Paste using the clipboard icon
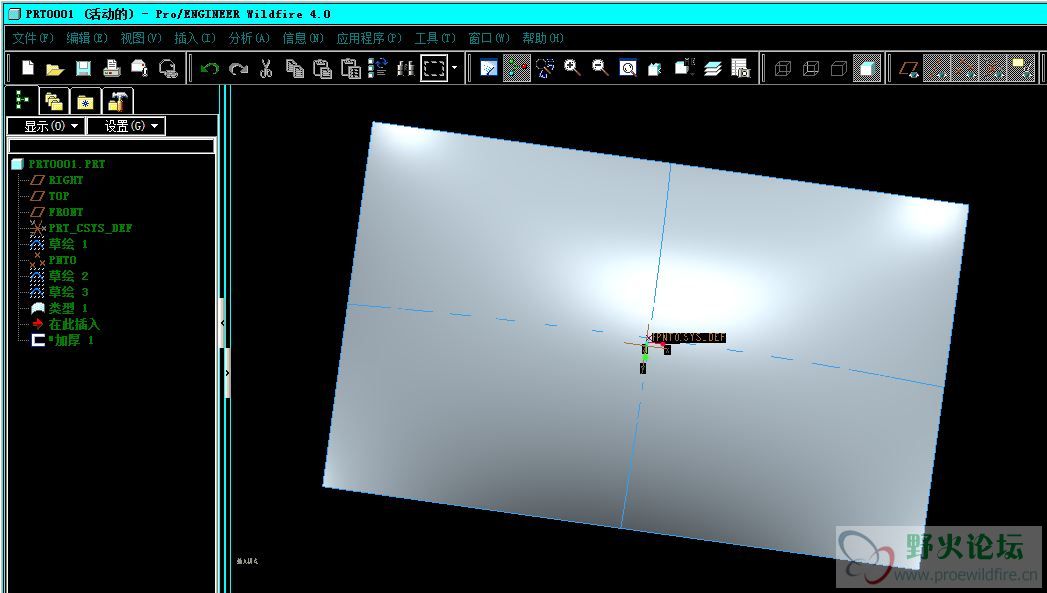 click(323, 68)
